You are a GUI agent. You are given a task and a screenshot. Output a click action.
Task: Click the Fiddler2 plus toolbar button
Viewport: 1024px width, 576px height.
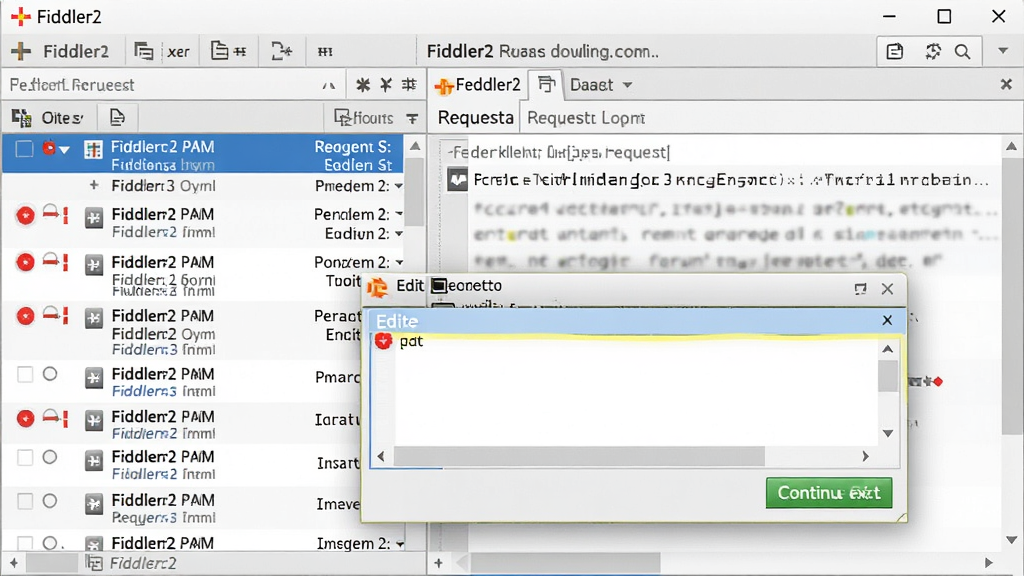pyautogui.click(x=59, y=51)
